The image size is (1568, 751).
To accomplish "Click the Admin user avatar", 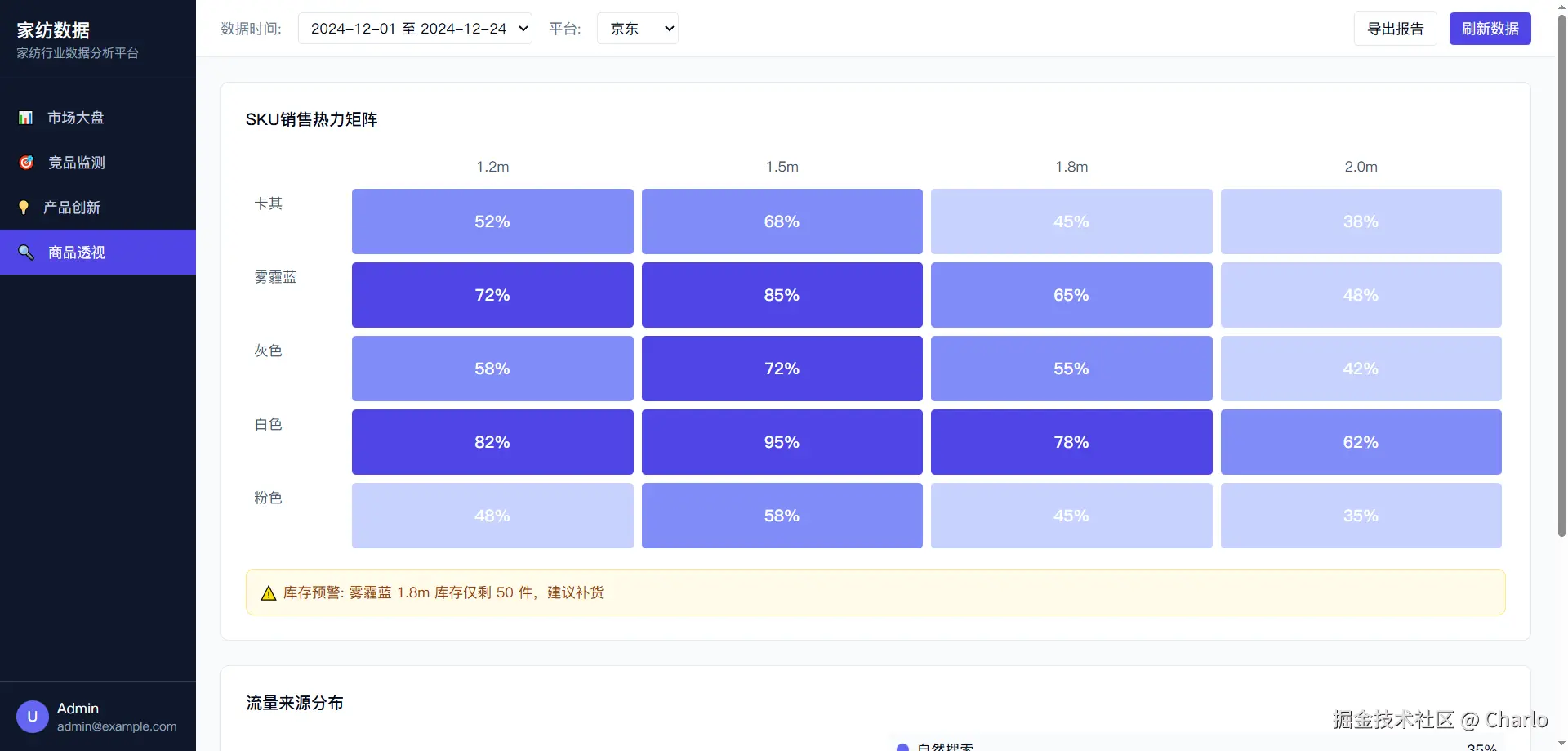I will [33, 717].
